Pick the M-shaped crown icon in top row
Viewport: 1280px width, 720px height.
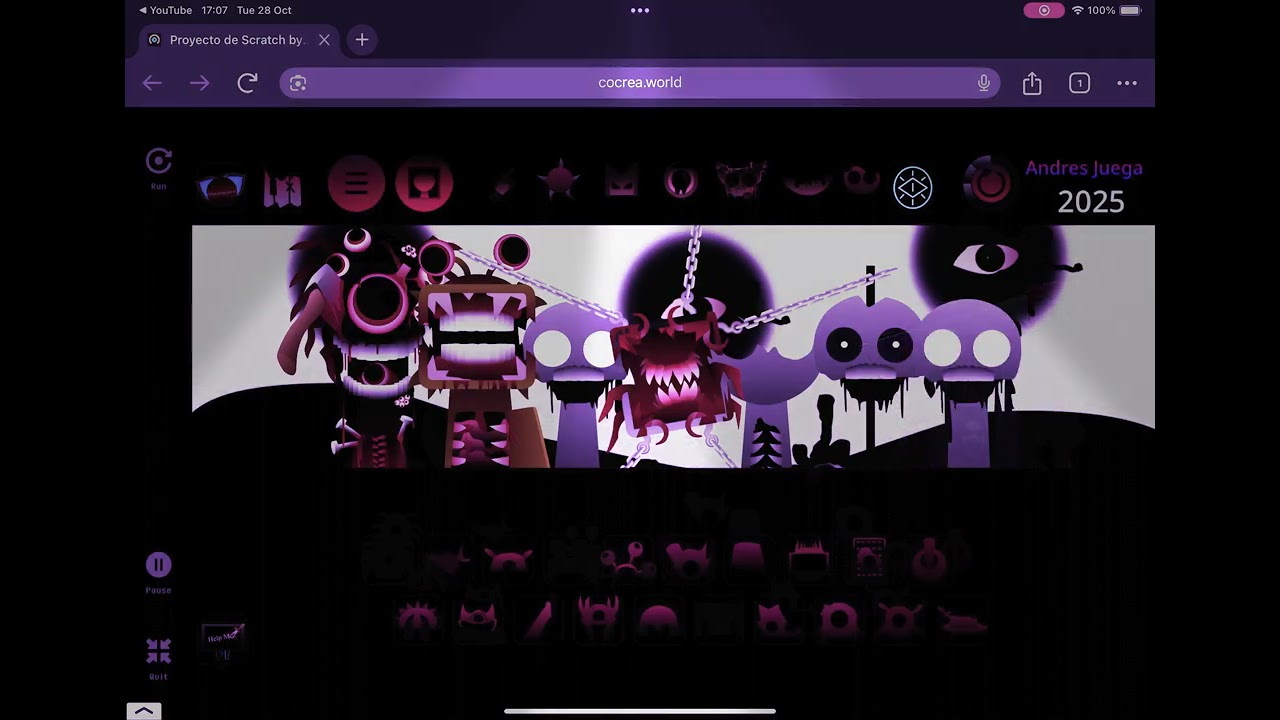(x=621, y=181)
